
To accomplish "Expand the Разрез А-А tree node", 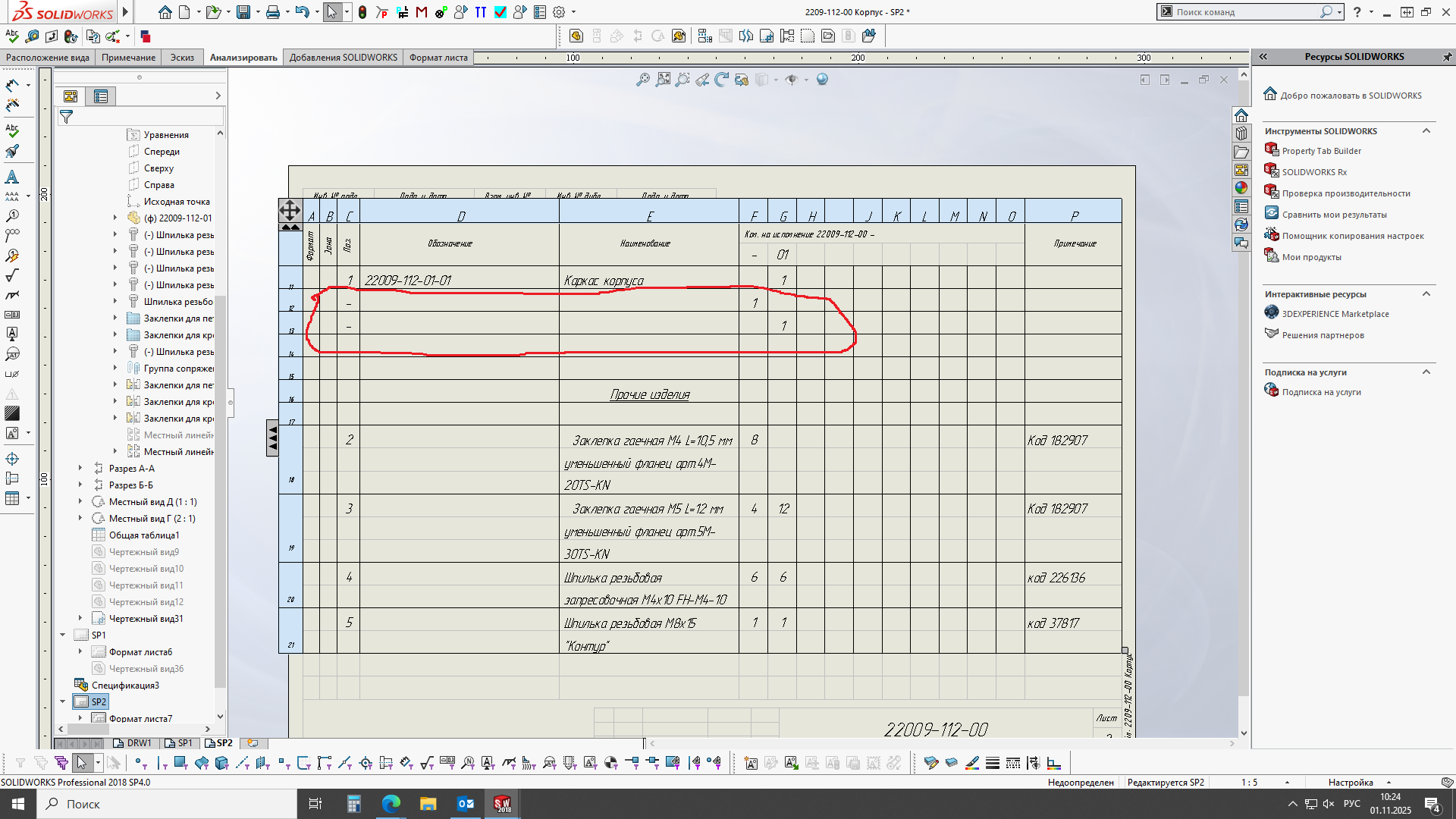I will 80,468.
